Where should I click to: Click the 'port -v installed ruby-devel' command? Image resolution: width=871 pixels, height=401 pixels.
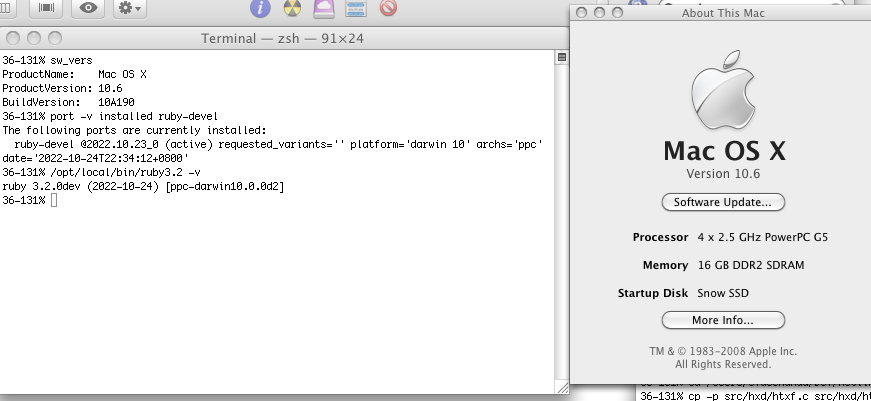point(134,117)
